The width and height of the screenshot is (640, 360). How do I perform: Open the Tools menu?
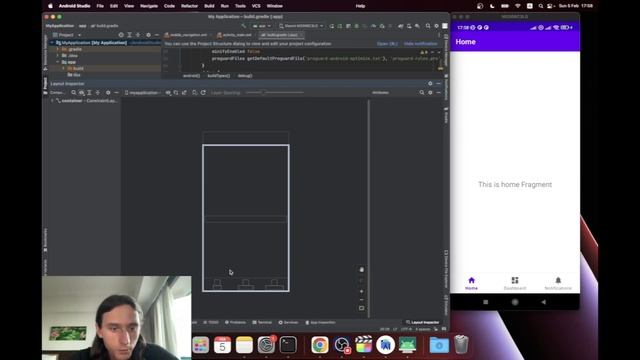pos(240,6)
